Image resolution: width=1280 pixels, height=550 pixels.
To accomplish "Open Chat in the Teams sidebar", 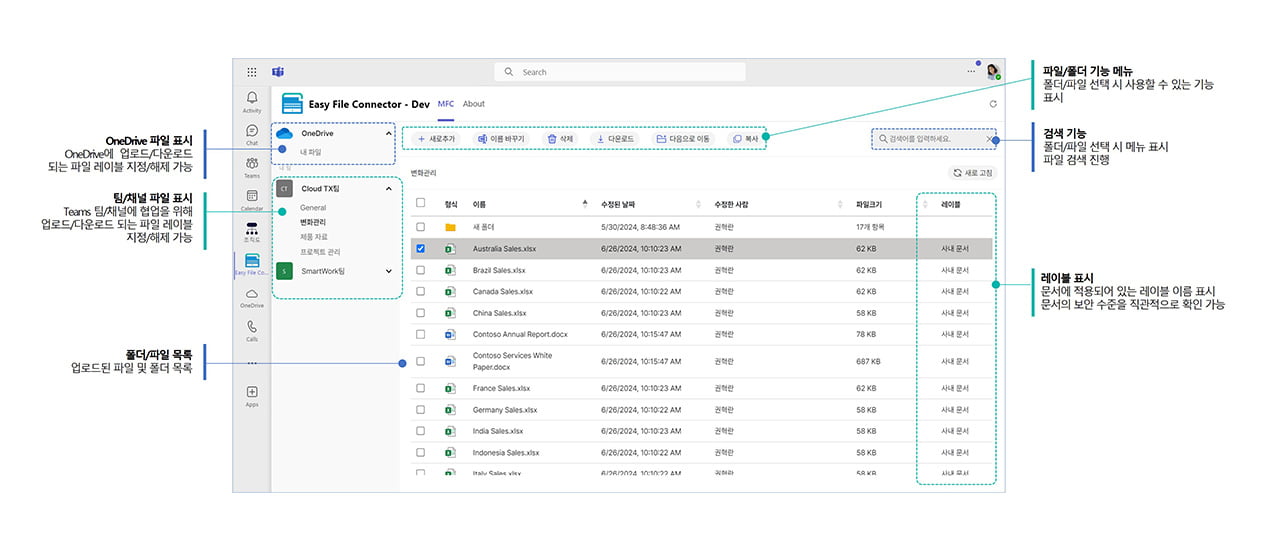I will tap(252, 134).
